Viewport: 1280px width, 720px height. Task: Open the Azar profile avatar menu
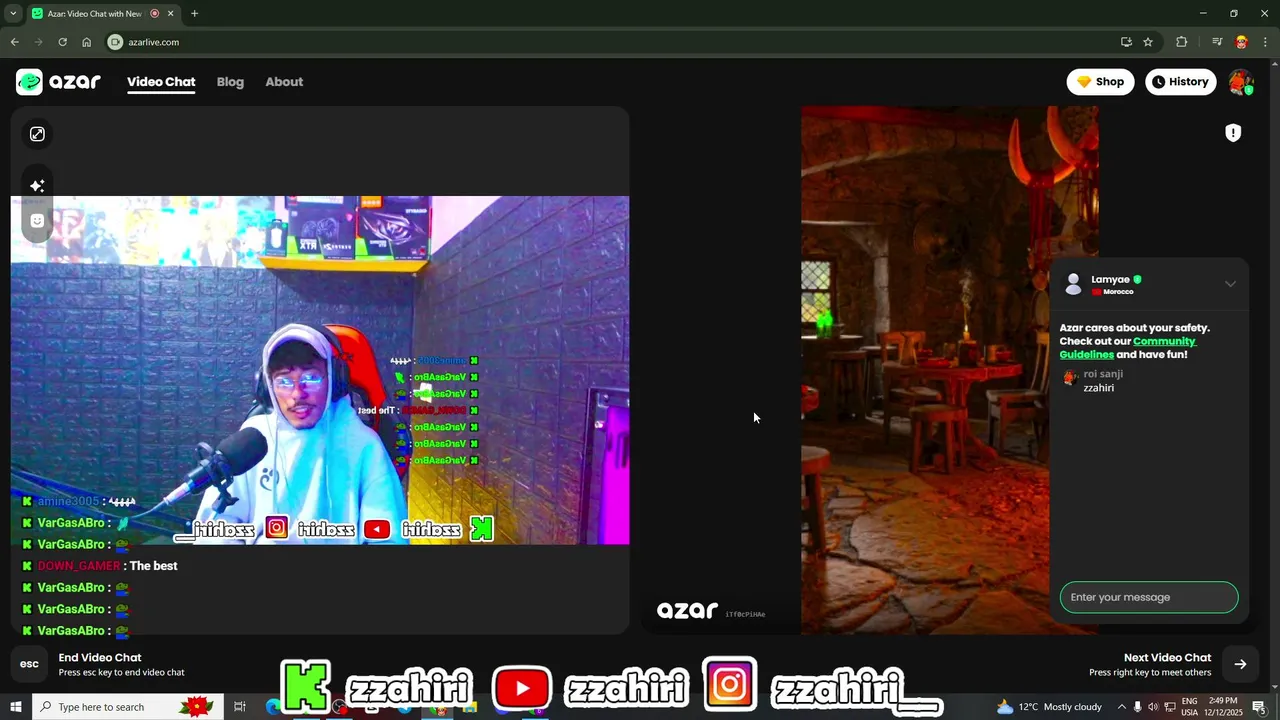1241,82
